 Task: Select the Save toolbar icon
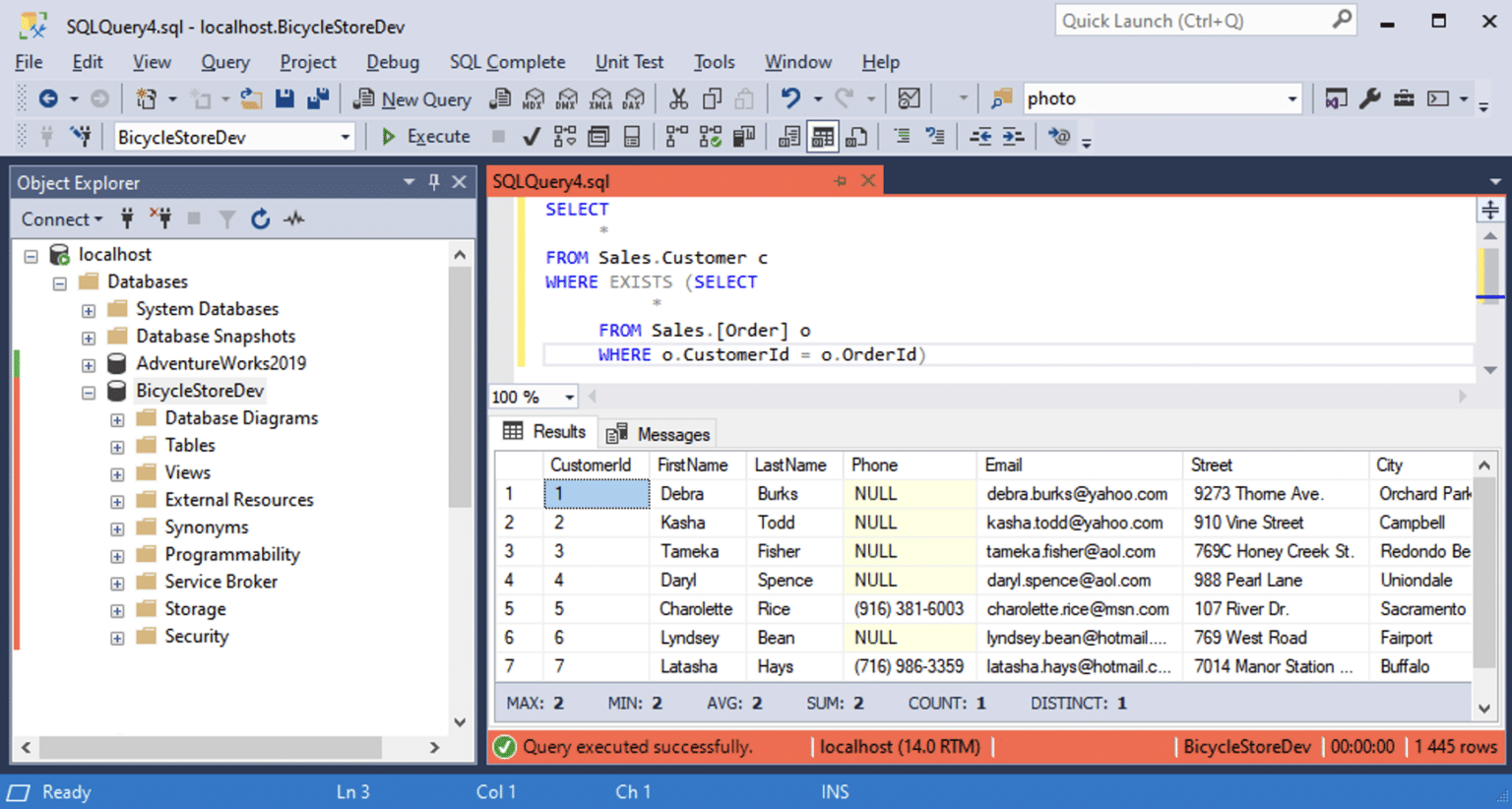[285, 98]
